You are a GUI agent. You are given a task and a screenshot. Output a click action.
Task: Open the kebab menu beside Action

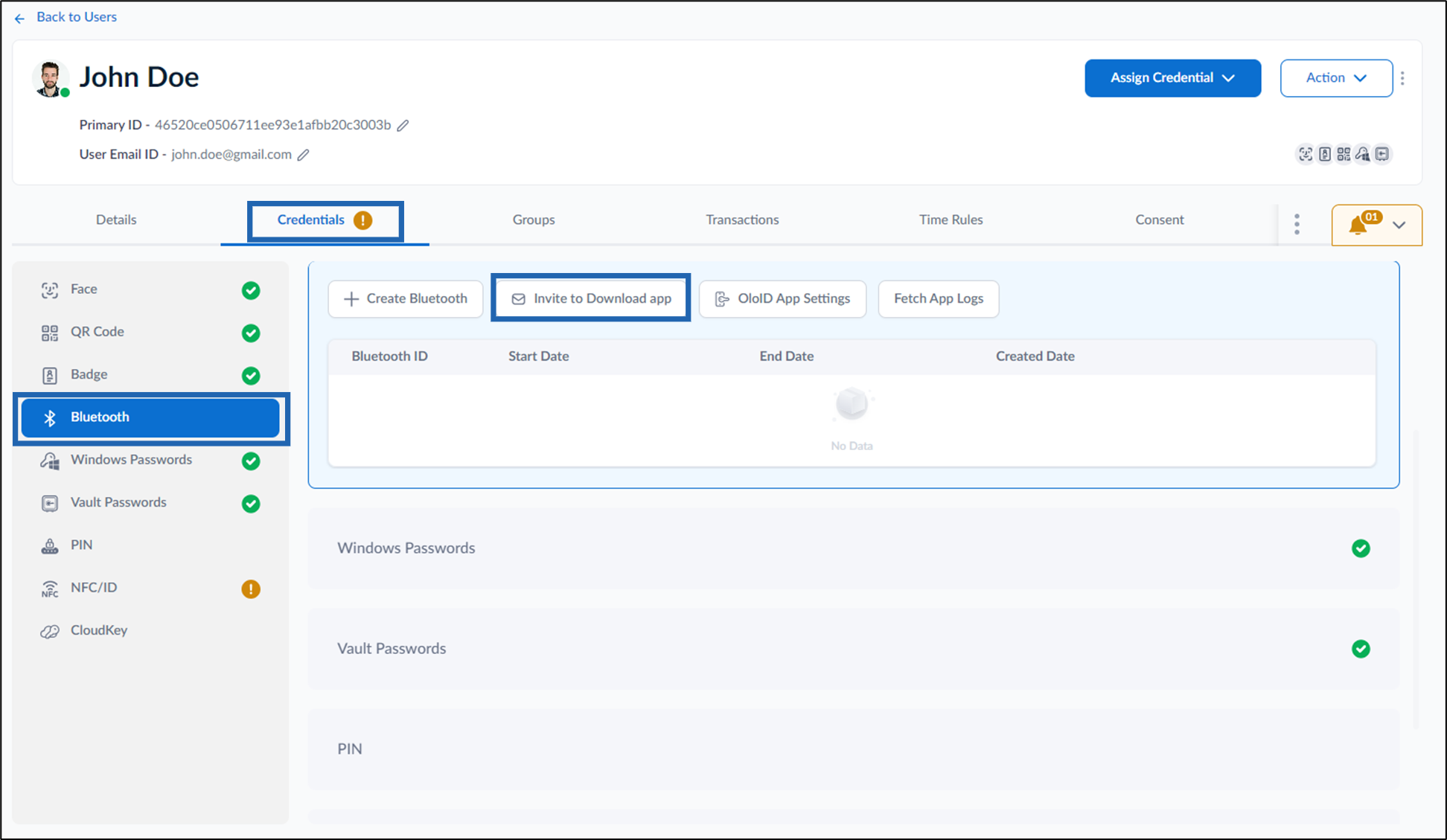point(1403,78)
